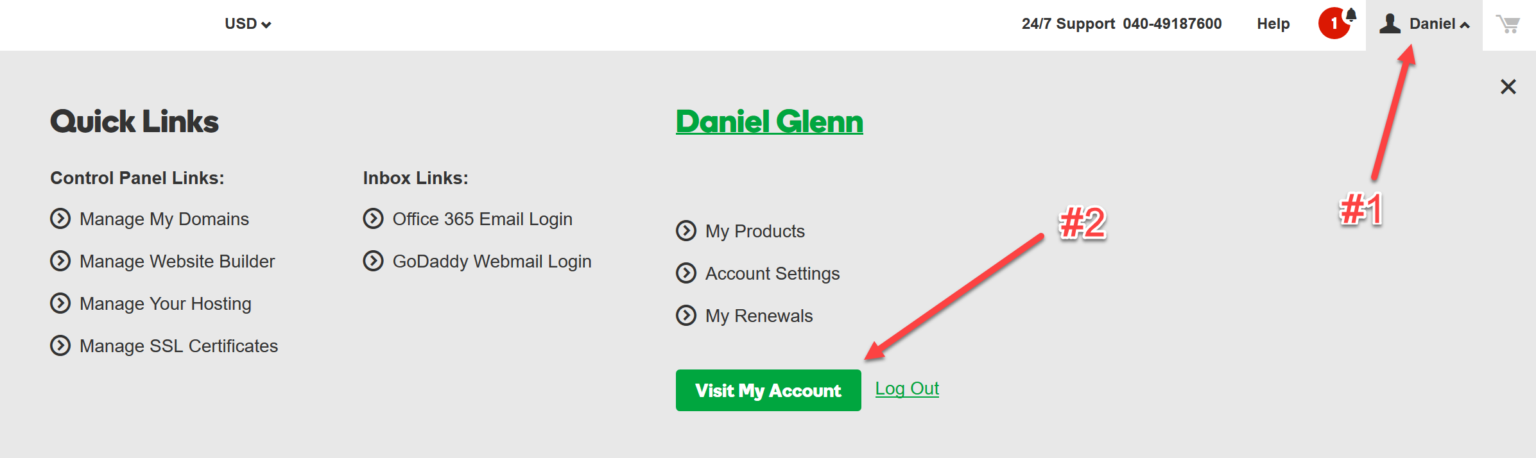Click arrow icon beside Office 365 Email Login
Image resolution: width=1536 pixels, height=458 pixels.
pos(373,218)
